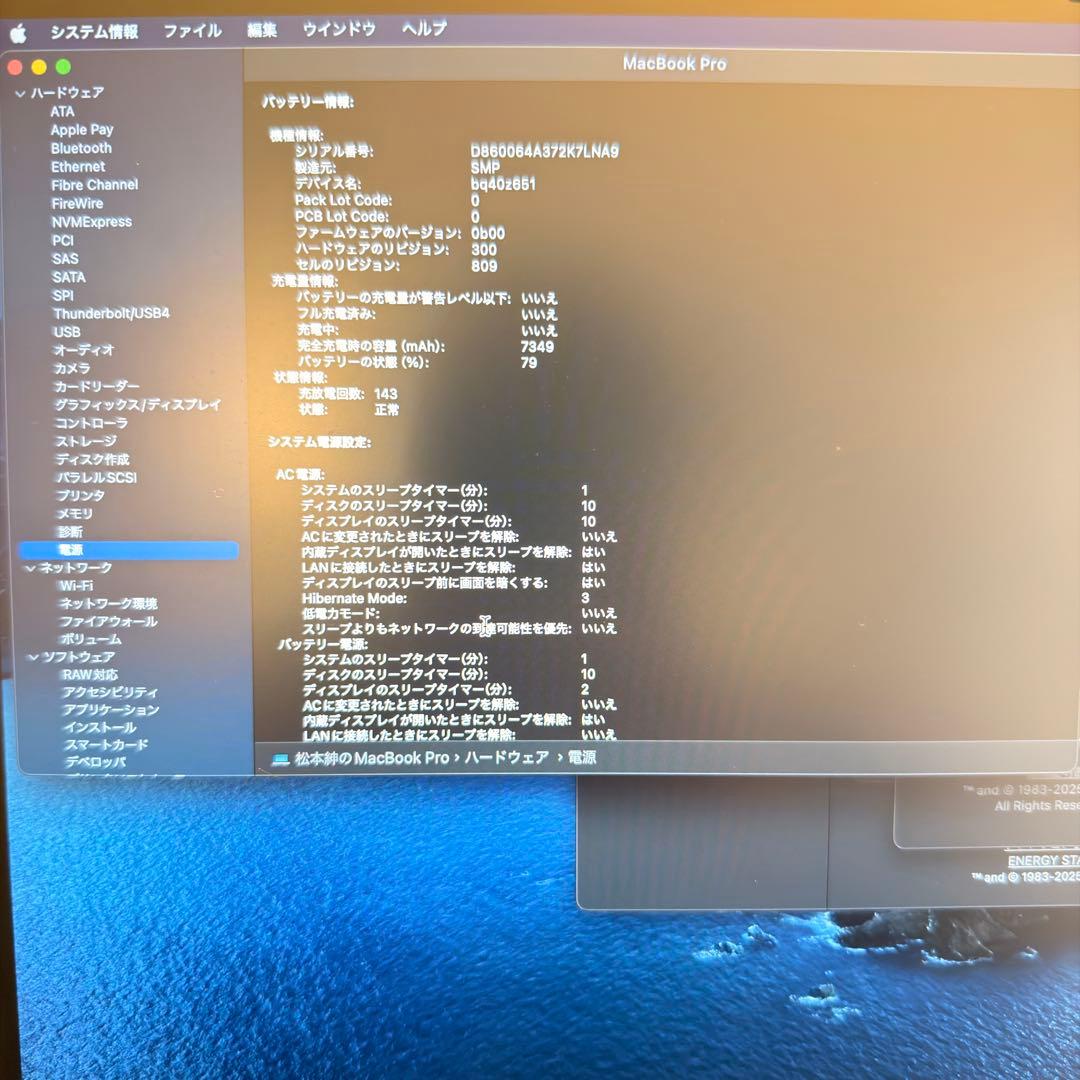The width and height of the screenshot is (1080, 1080).
Task: Select ストレージ in the hardware list
Action: [82, 441]
